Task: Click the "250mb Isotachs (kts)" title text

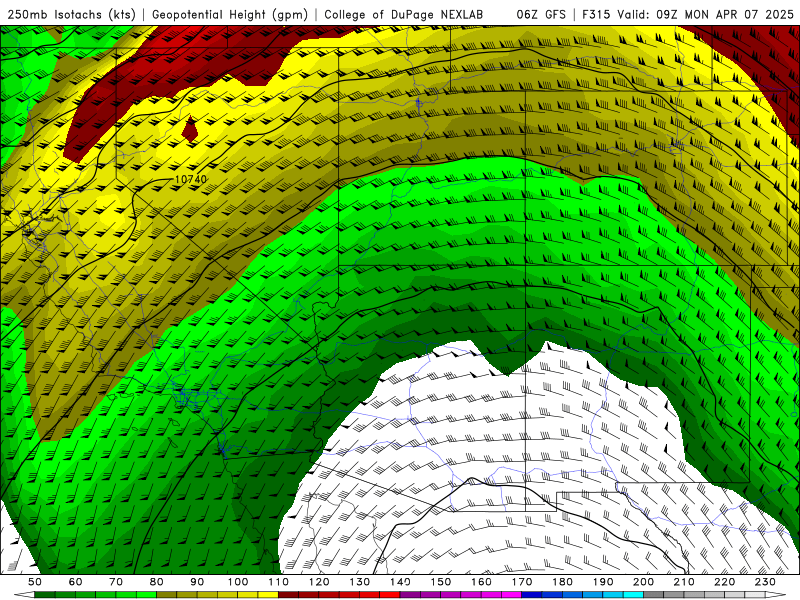Action: (72, 15)
